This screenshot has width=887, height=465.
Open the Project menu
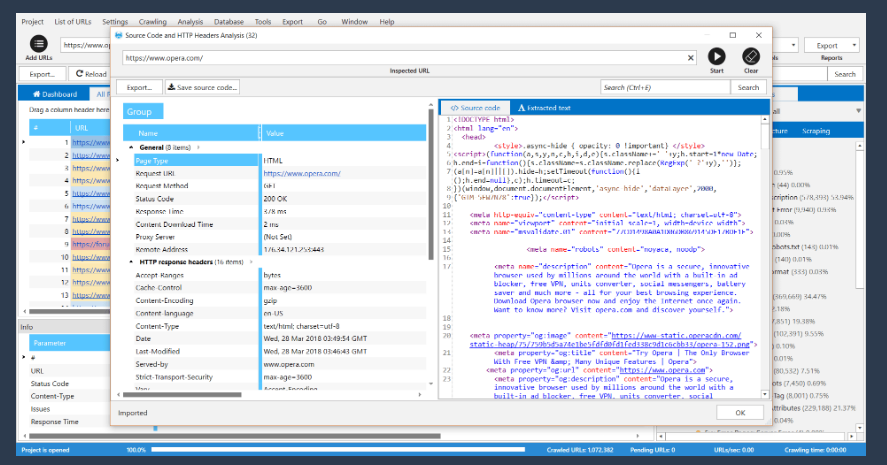[32, 21]
